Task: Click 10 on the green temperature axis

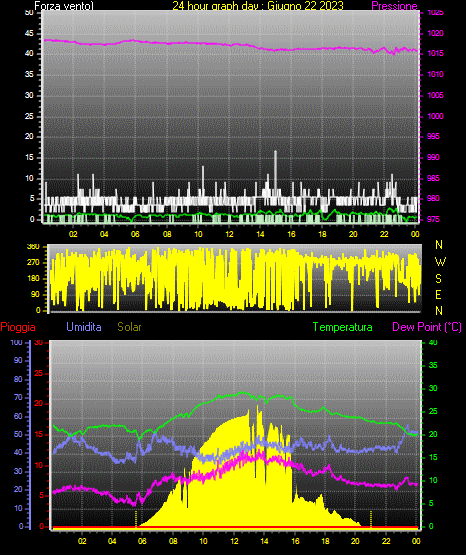Action: [433, 480]
